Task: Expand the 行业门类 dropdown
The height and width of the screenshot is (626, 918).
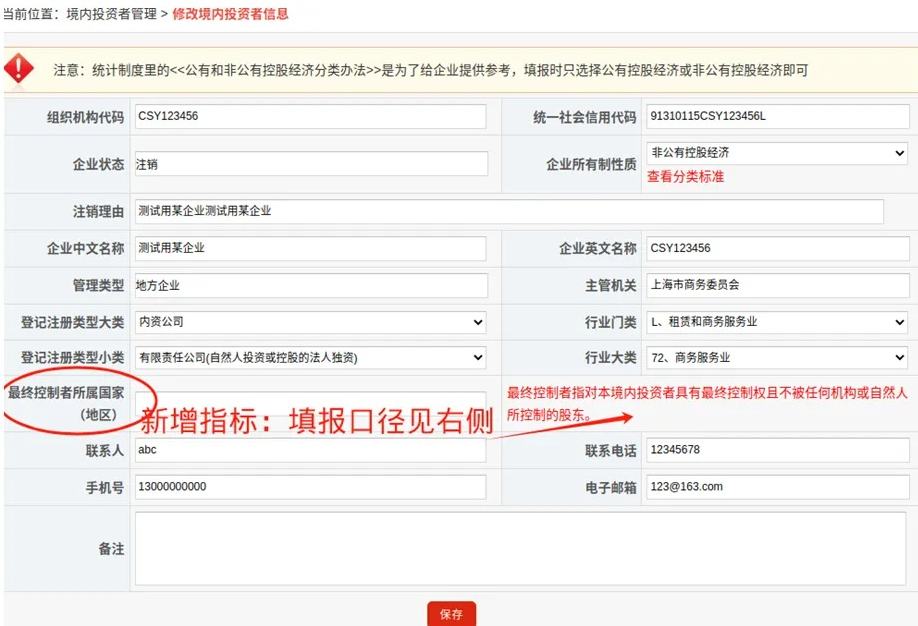Action: click(x=776, y=322)
